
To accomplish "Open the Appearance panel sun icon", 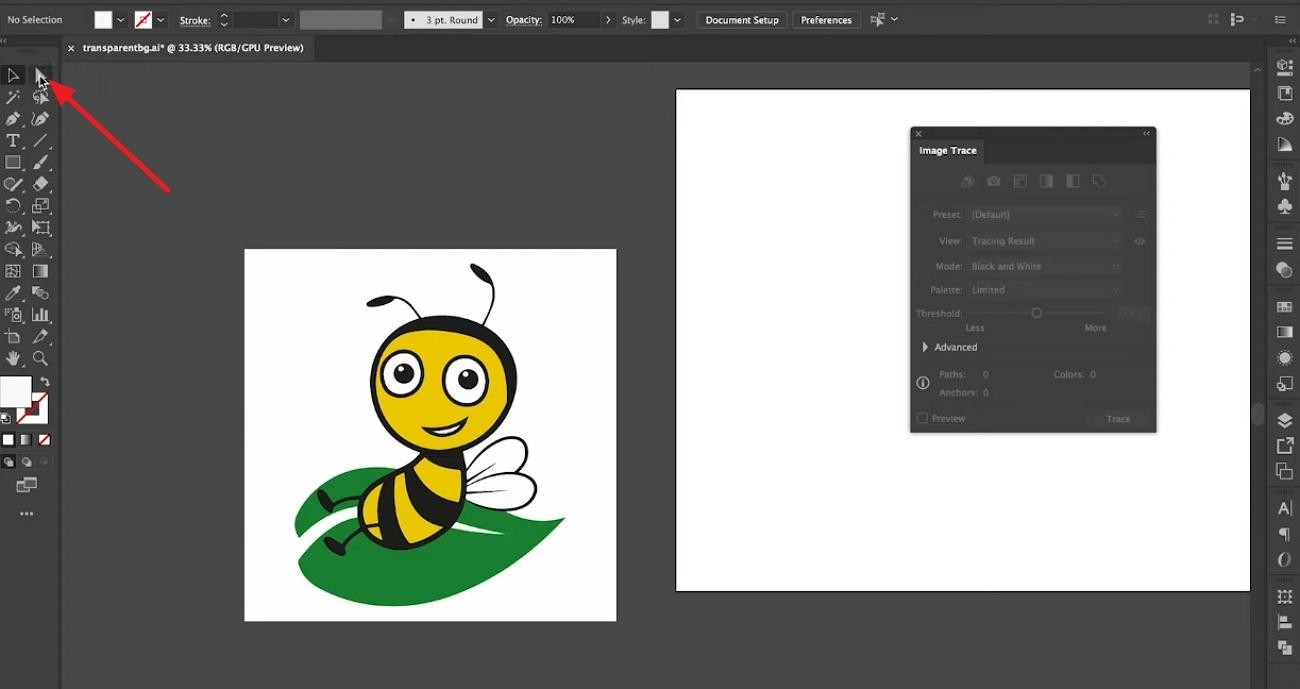I will tap(1285, 357).
